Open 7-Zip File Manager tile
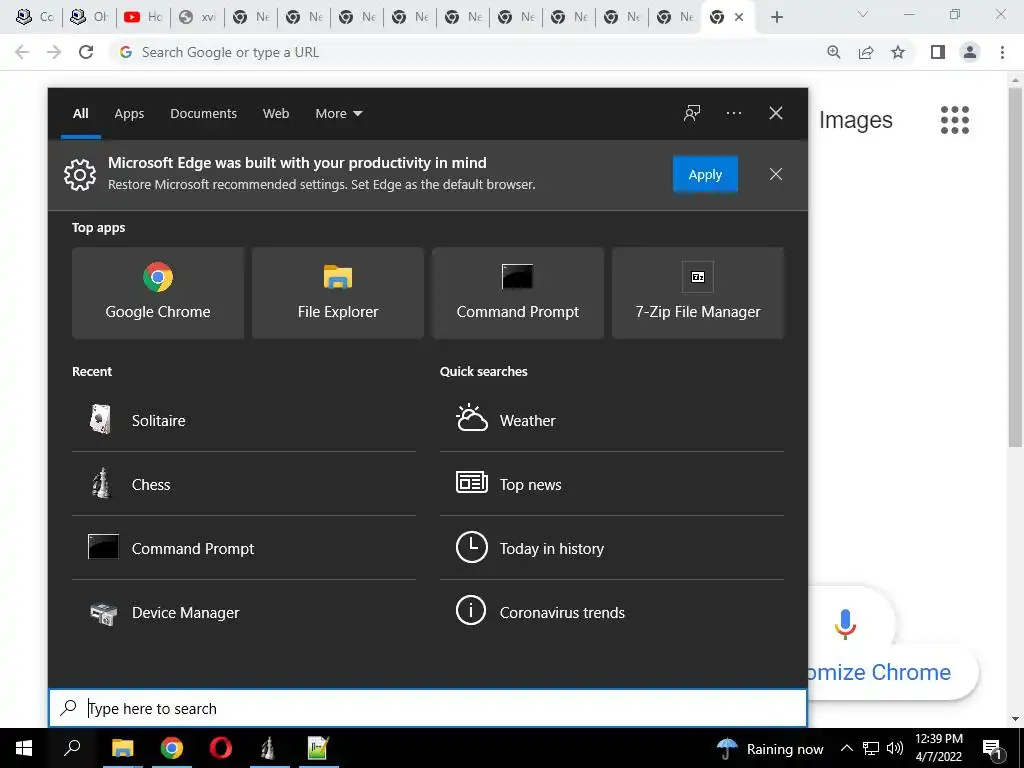 [697, 293]
